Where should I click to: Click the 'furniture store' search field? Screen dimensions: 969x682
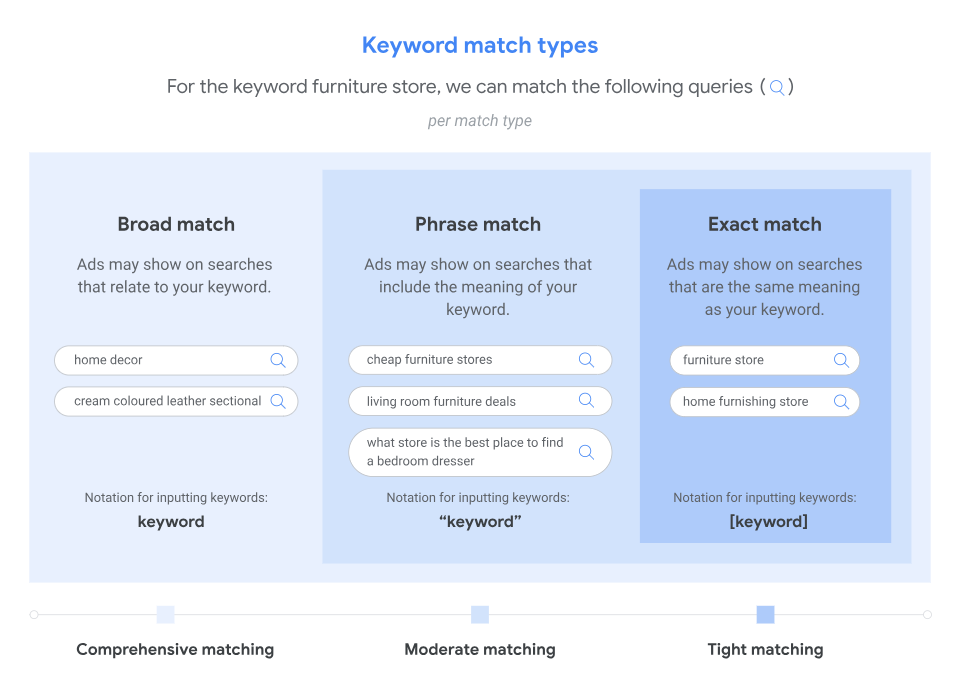[x=745, y=360]
